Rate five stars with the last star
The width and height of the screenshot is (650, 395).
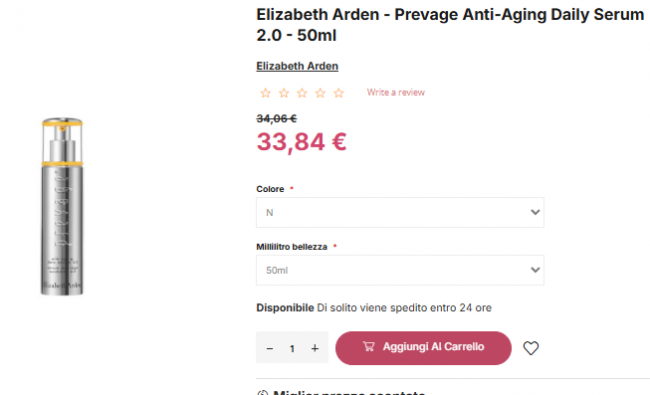coord(339,93)
